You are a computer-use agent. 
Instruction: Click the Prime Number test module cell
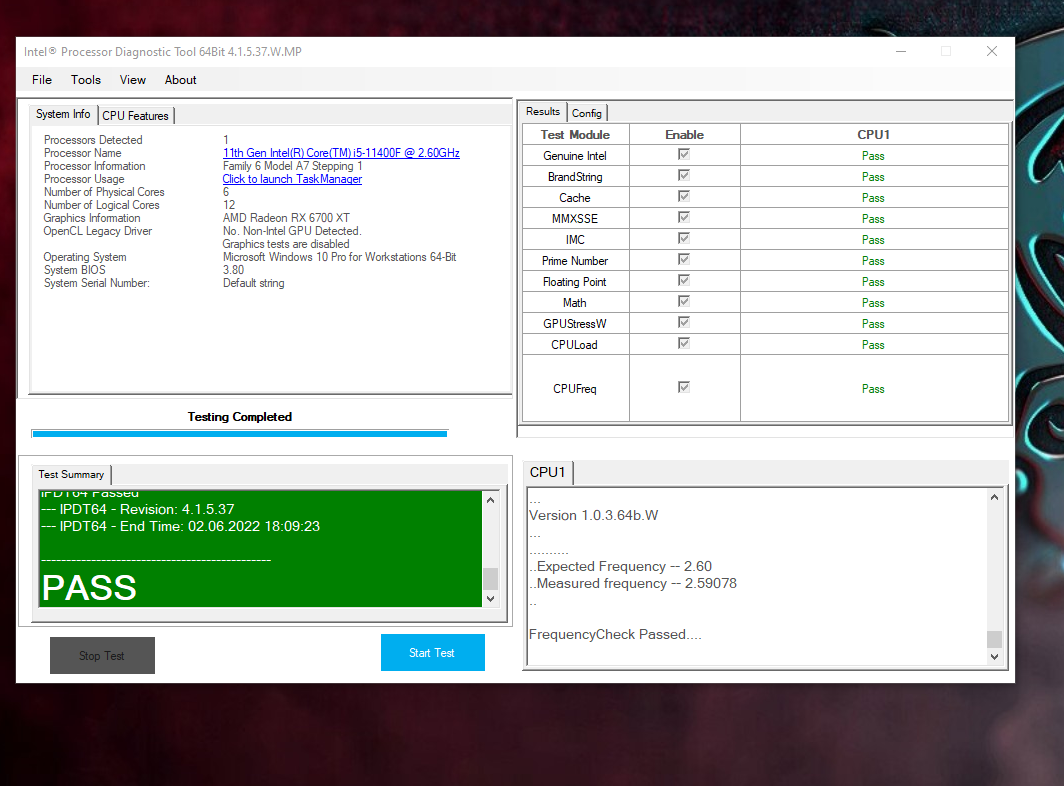tap(575, 261)
